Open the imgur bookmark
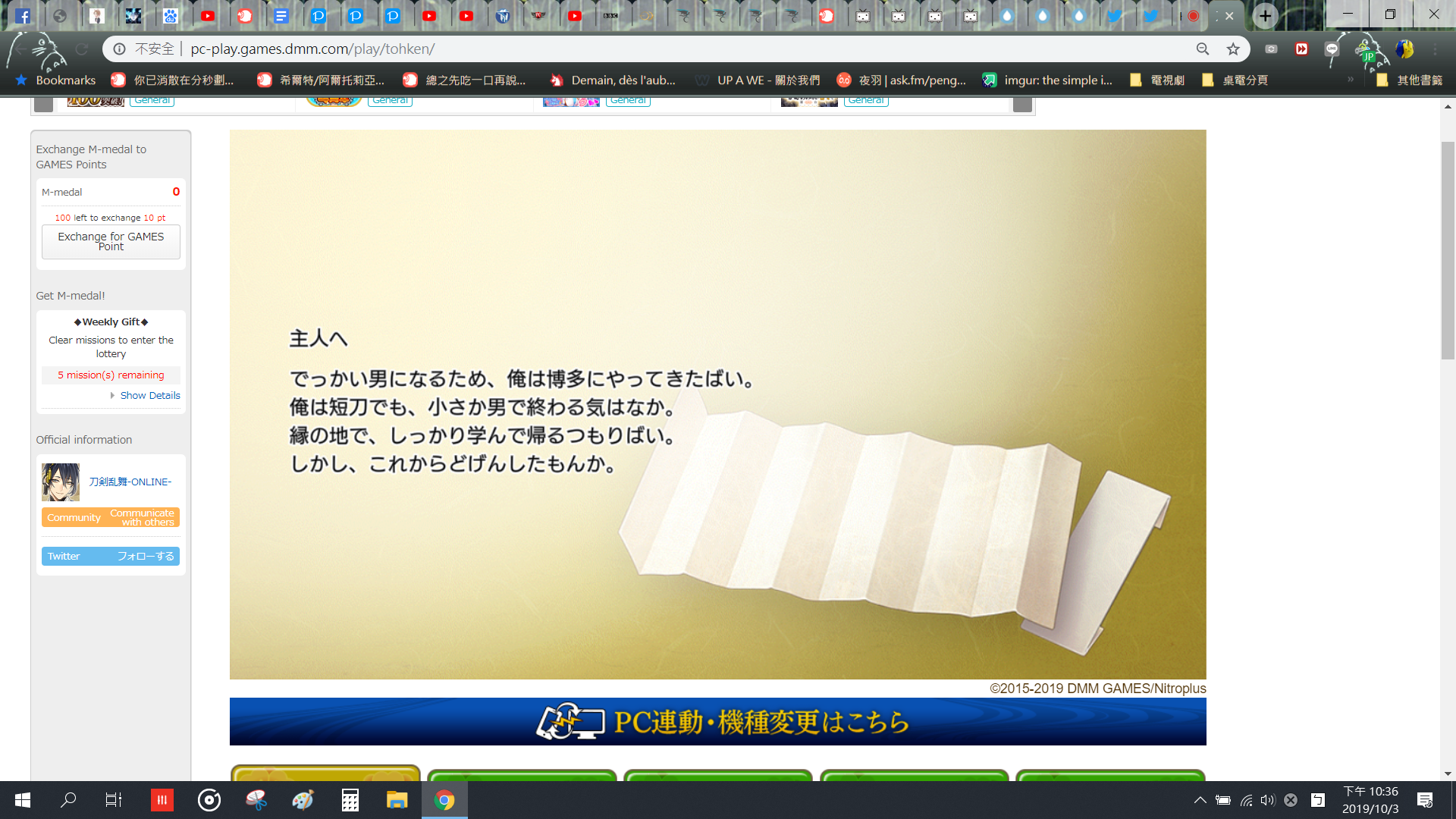The height and width of the screenshot is (819, 1456). click(1047, 80)
